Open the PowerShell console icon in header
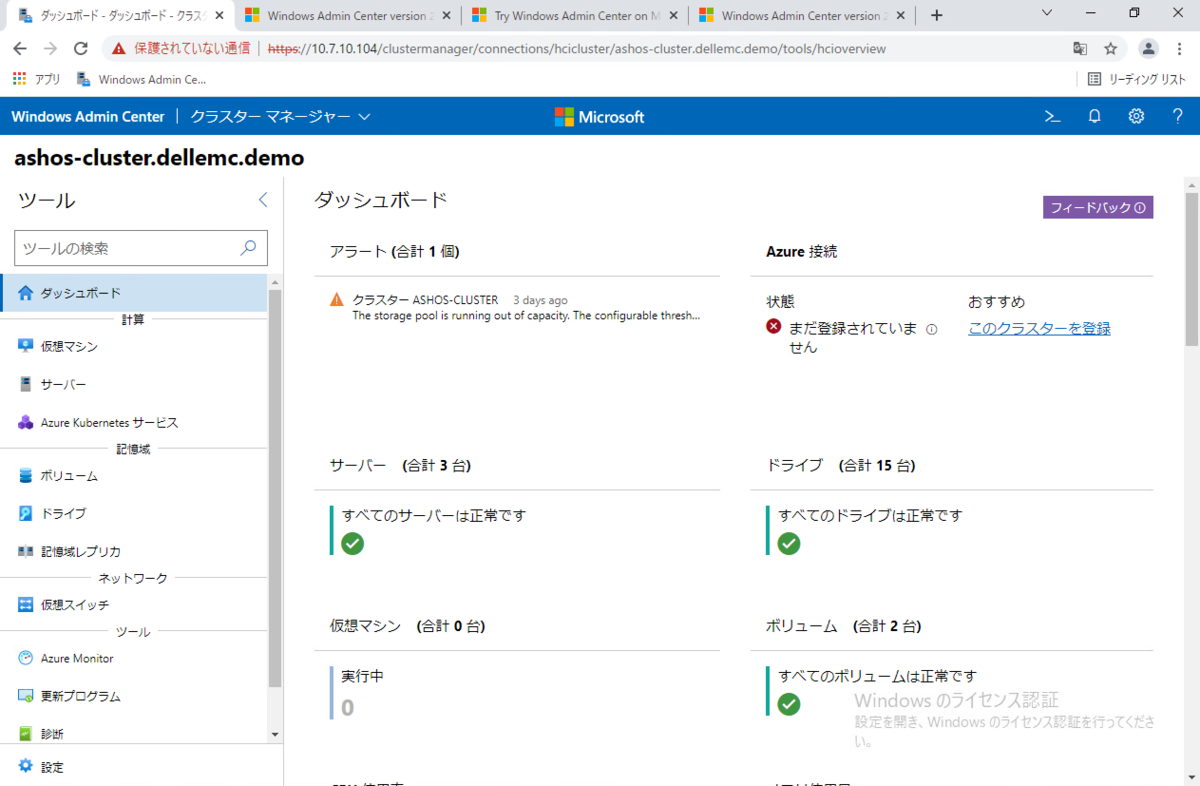The width and height of the screenshot is (1200, 786). point(1052,116)
